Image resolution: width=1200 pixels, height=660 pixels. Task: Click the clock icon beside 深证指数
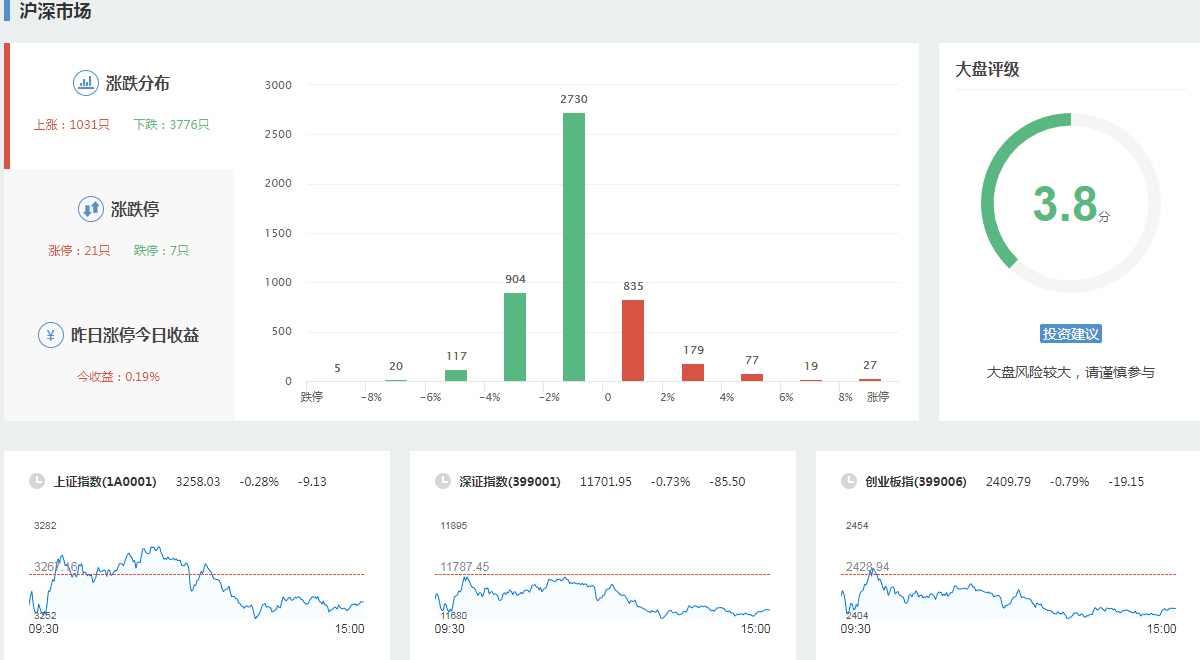[443, 482]
